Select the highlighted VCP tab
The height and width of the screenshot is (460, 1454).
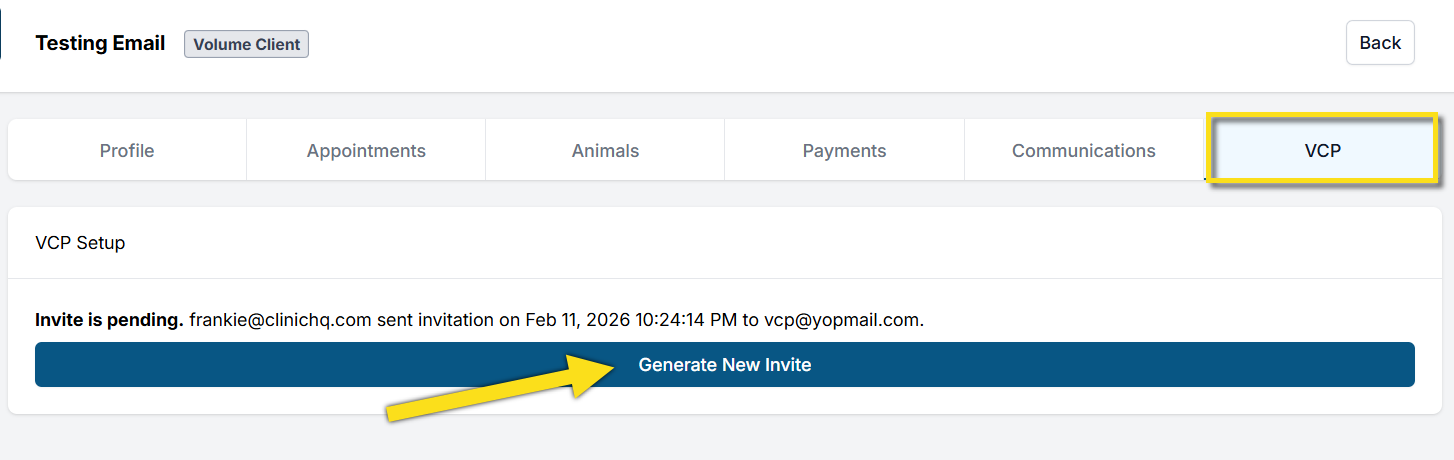click(x=1322, y=151)
